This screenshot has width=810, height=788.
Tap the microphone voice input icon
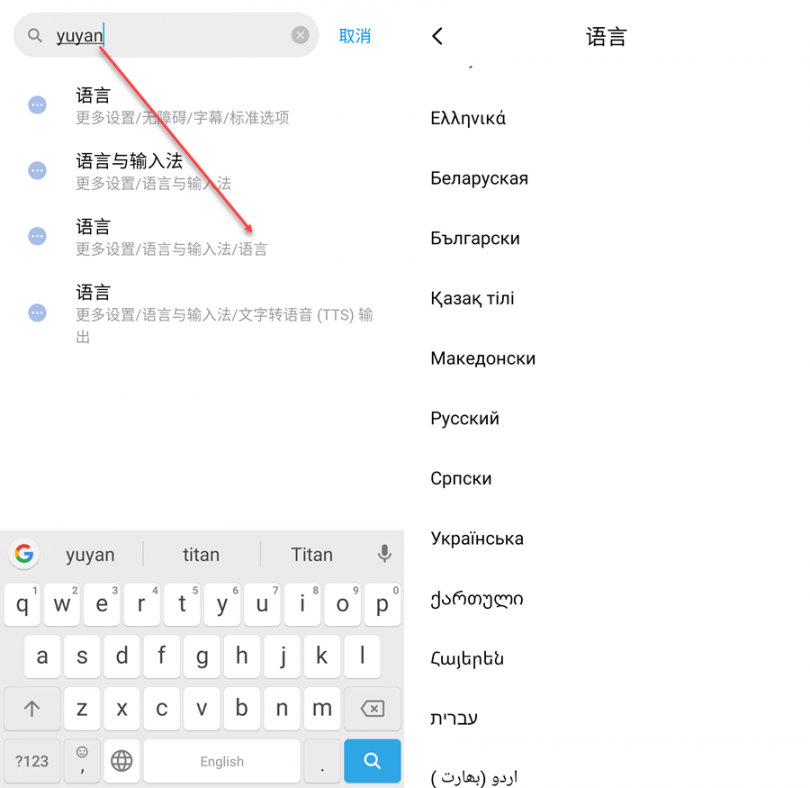[384, 554]
